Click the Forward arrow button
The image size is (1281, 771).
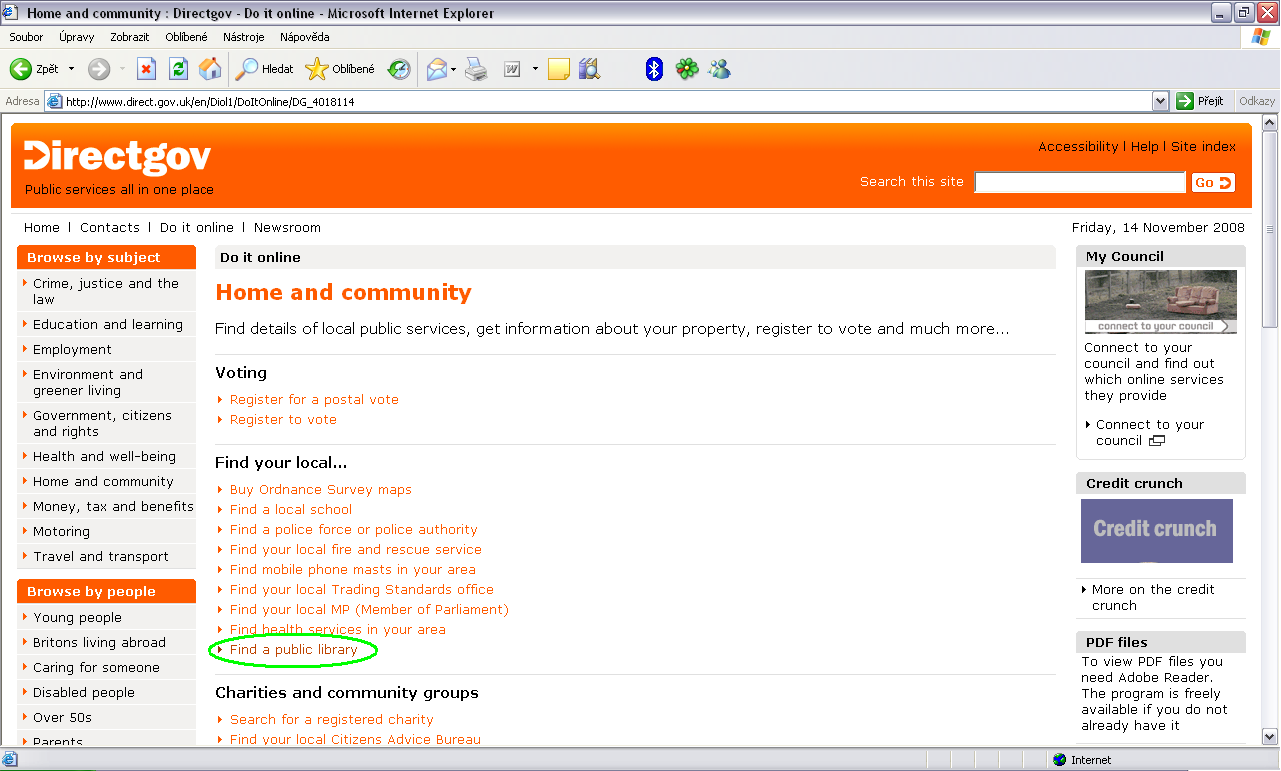tap(99, 69)
